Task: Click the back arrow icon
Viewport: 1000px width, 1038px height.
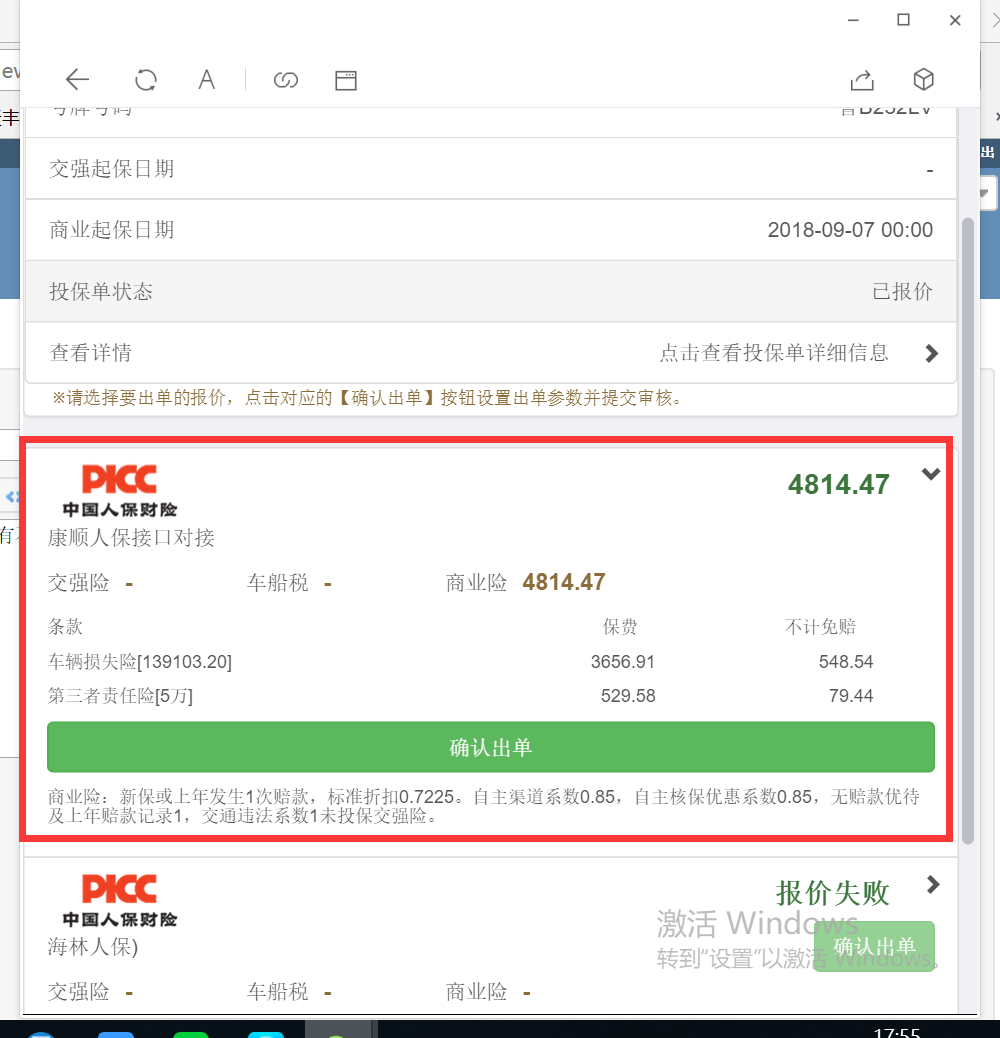Action: (x=77, y=79)
